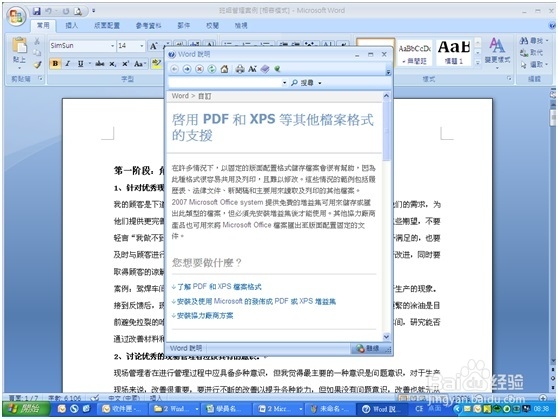Click the 取代 replace button

point(531,53)
